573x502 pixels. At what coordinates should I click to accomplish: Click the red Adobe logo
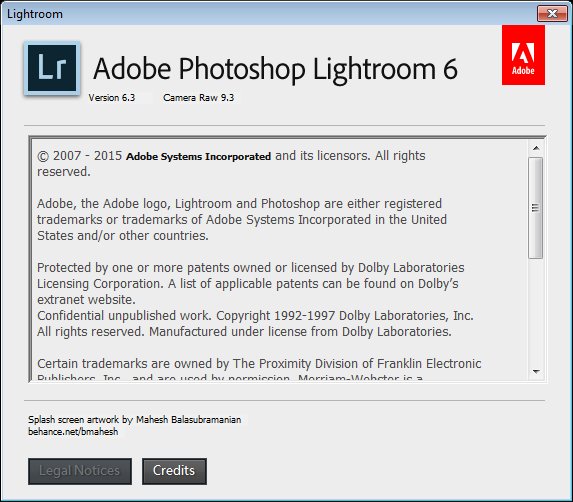click(x=523, y=55)
